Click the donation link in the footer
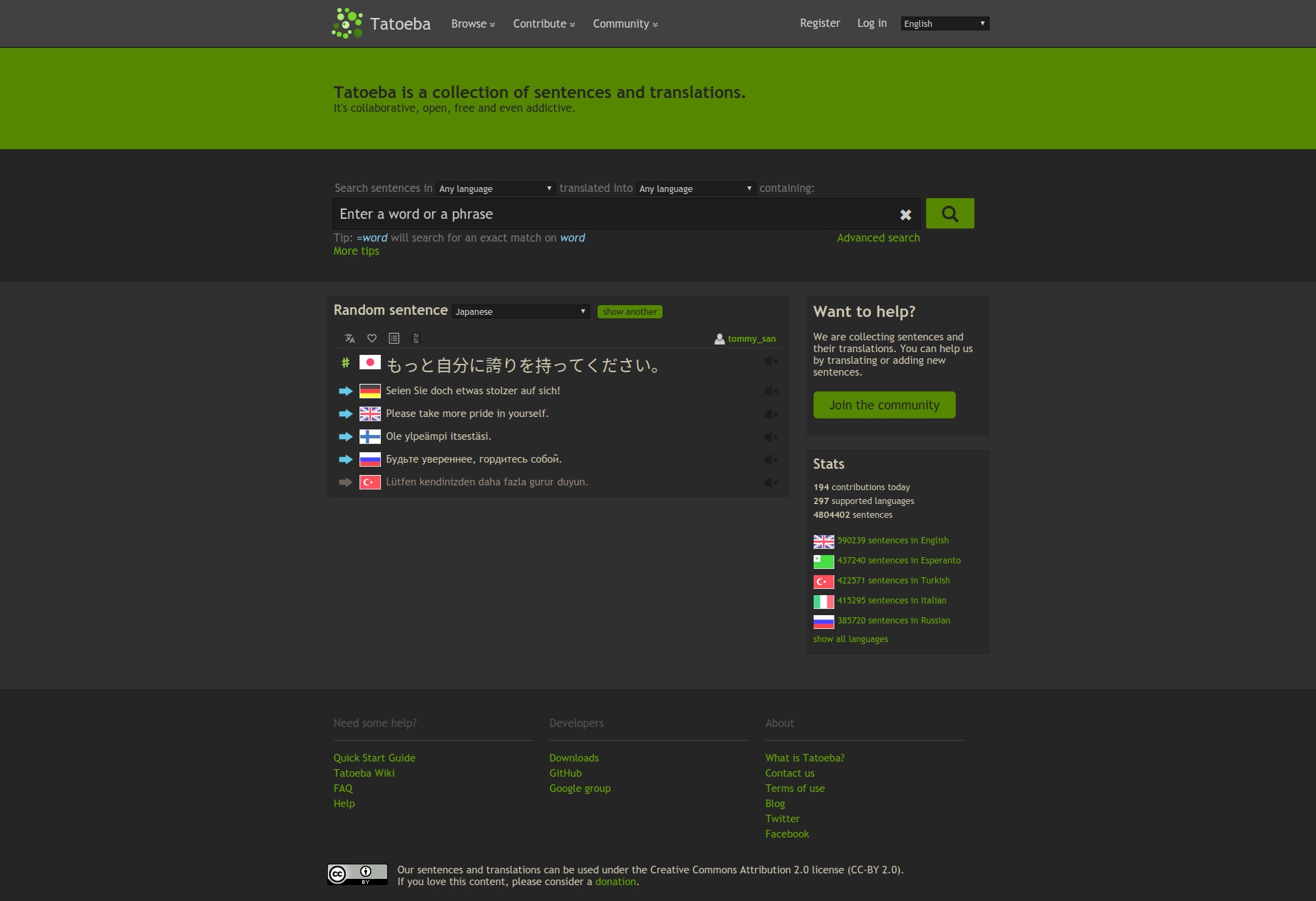The image size is (1316, 901). click(616, 882)
